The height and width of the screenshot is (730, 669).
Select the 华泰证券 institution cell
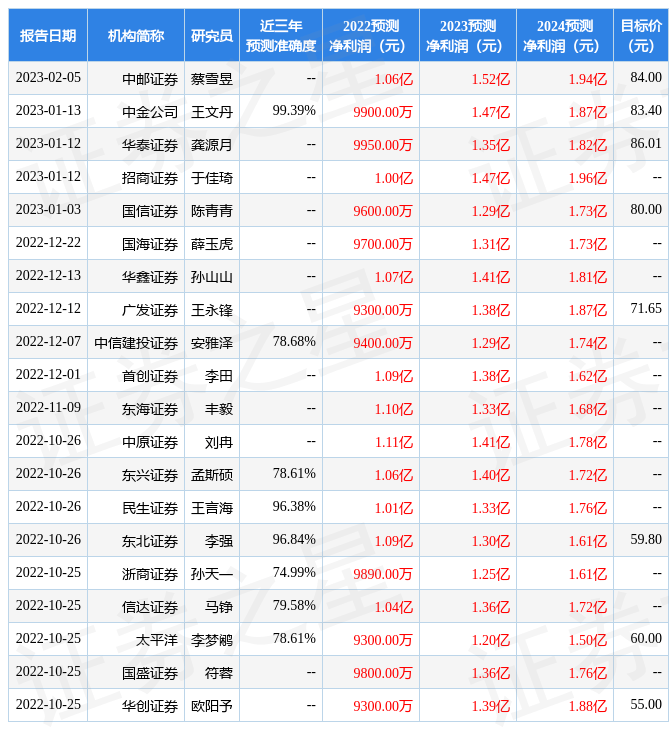click(150, 145)
